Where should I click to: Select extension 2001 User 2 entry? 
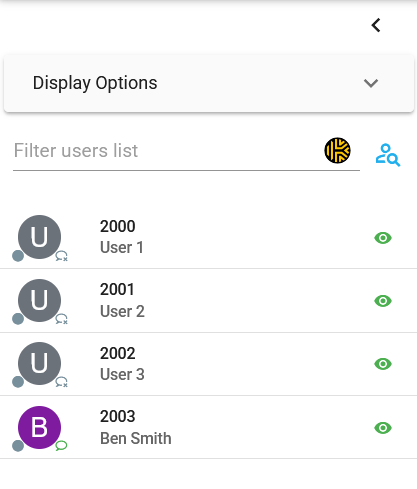208,301
